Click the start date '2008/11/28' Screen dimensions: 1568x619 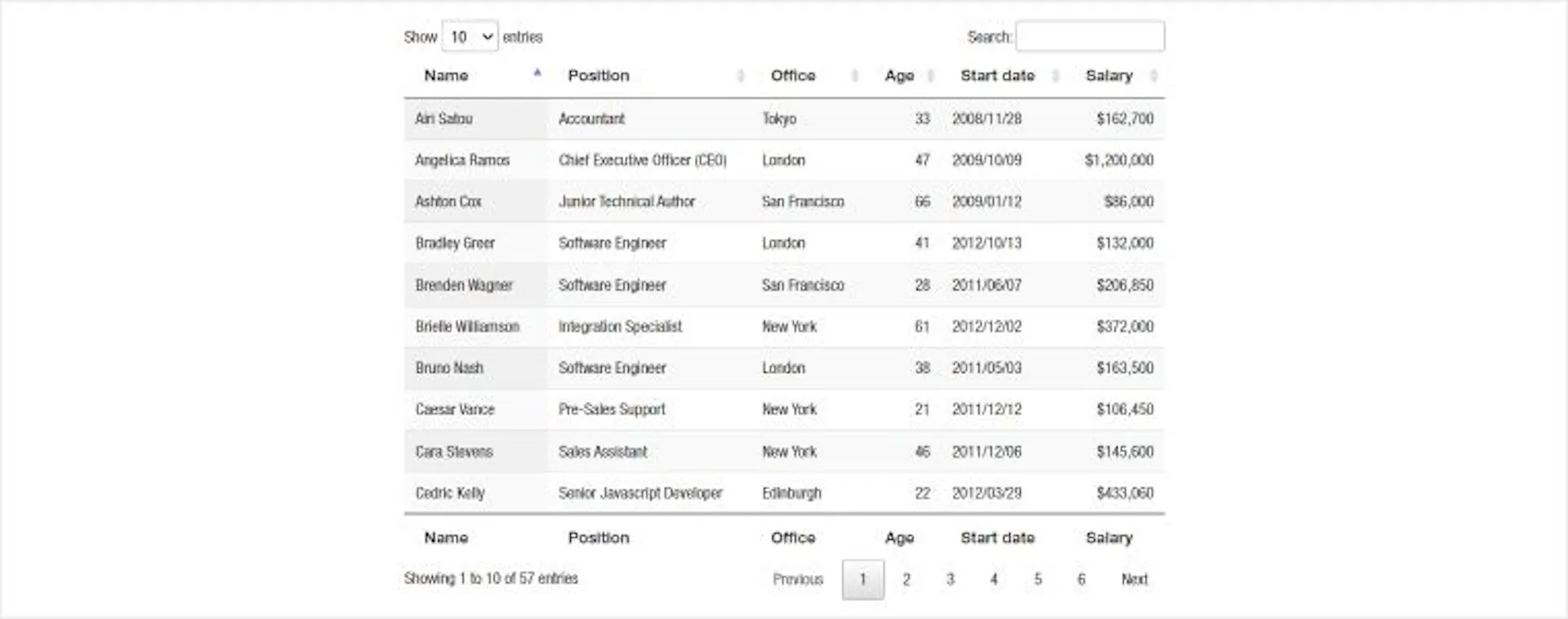coord(987,119)
